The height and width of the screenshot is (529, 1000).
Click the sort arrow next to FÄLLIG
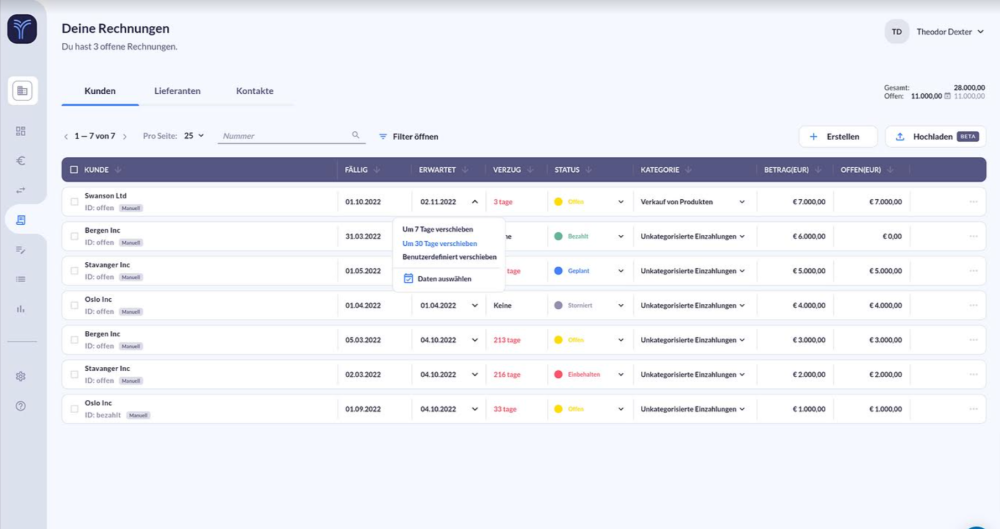click(x=376, y=170)
